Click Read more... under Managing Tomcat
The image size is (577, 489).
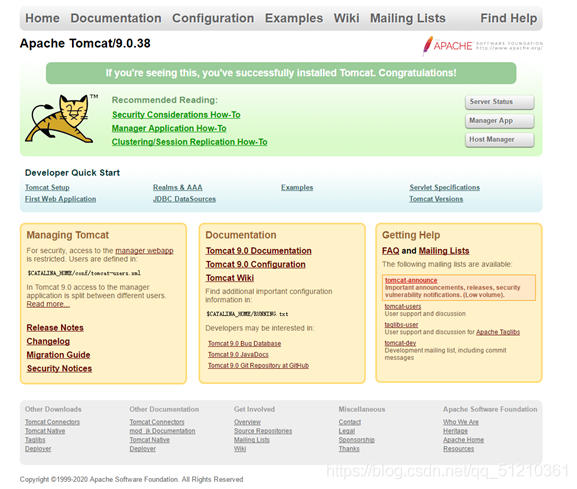click(x=48, y=304)
